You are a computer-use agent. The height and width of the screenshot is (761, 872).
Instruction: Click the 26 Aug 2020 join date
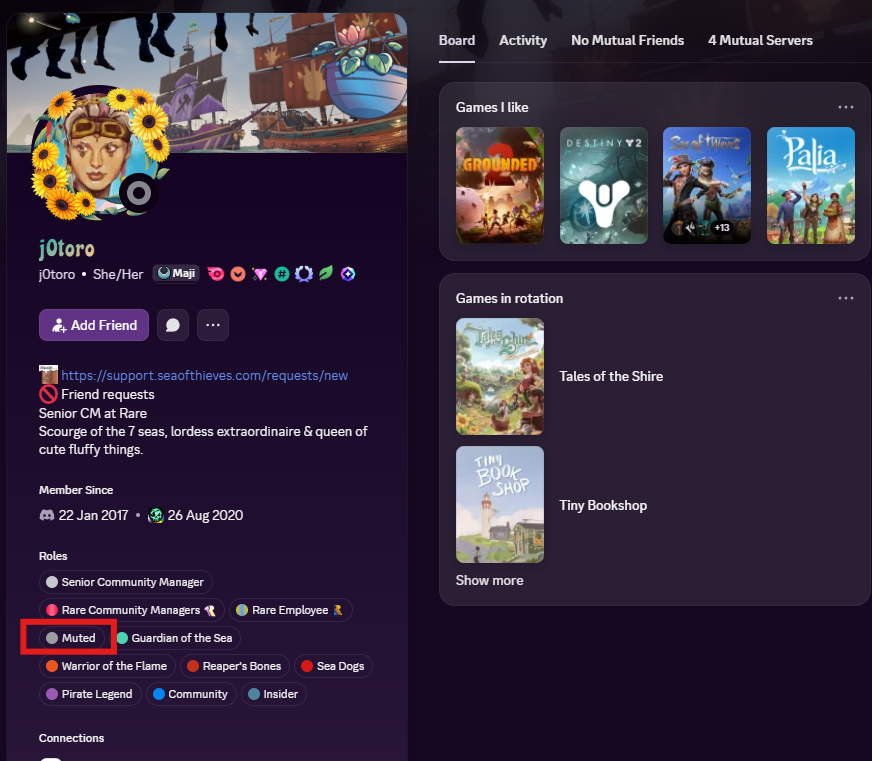[205, 515]
